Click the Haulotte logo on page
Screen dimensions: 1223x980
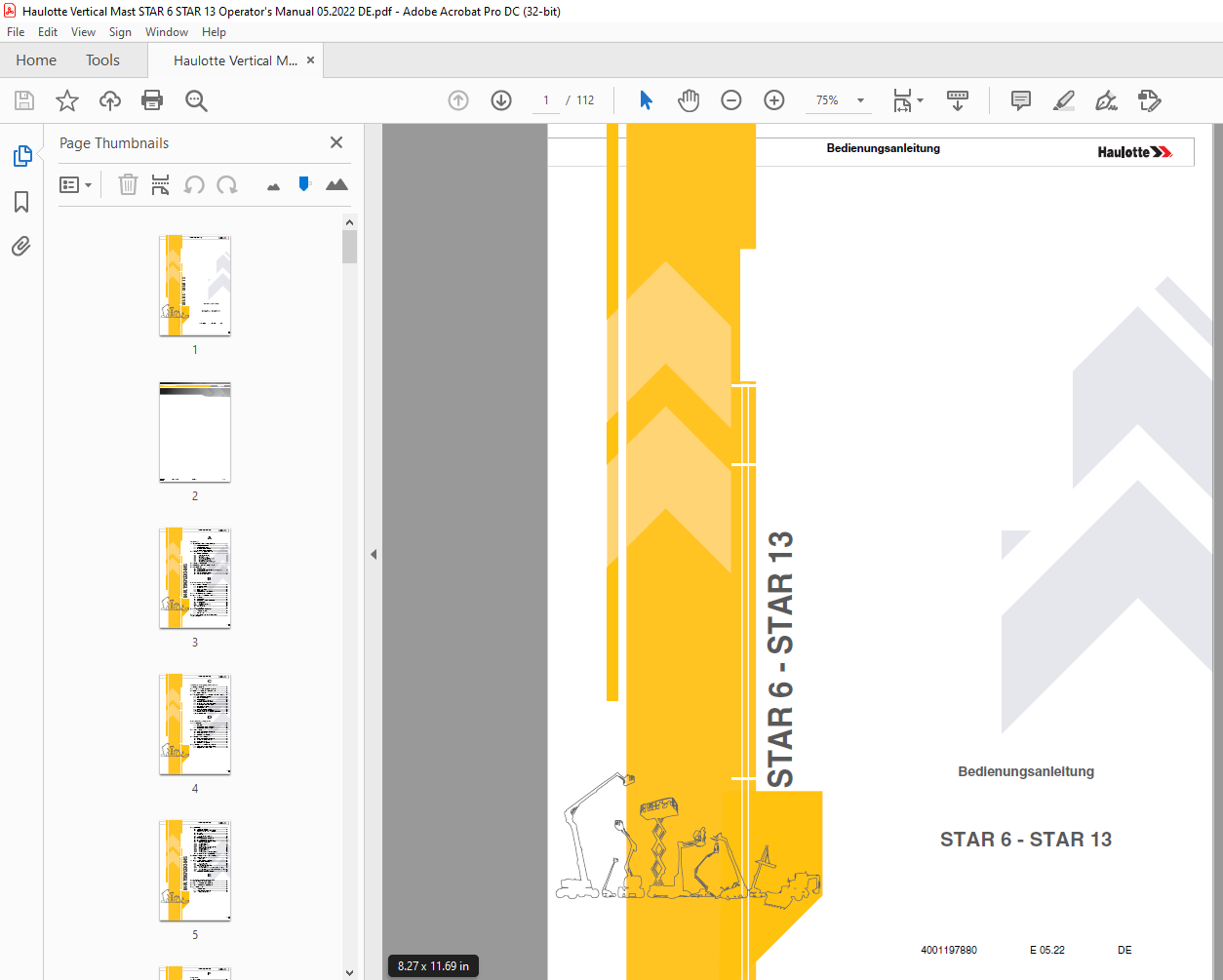pos(1135,152)
